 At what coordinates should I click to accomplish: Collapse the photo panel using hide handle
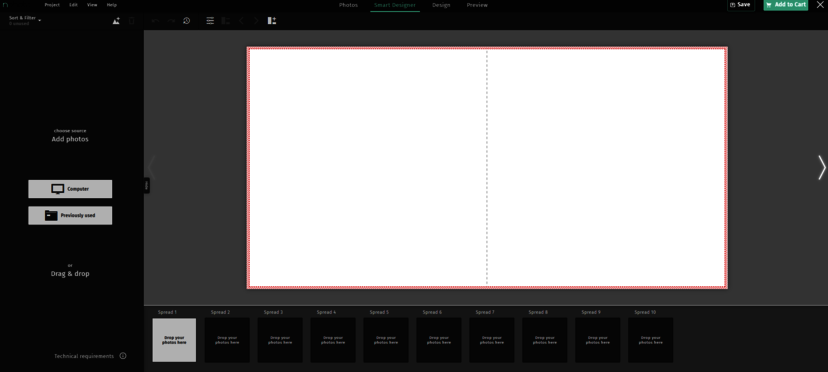(x=147, y=185)
